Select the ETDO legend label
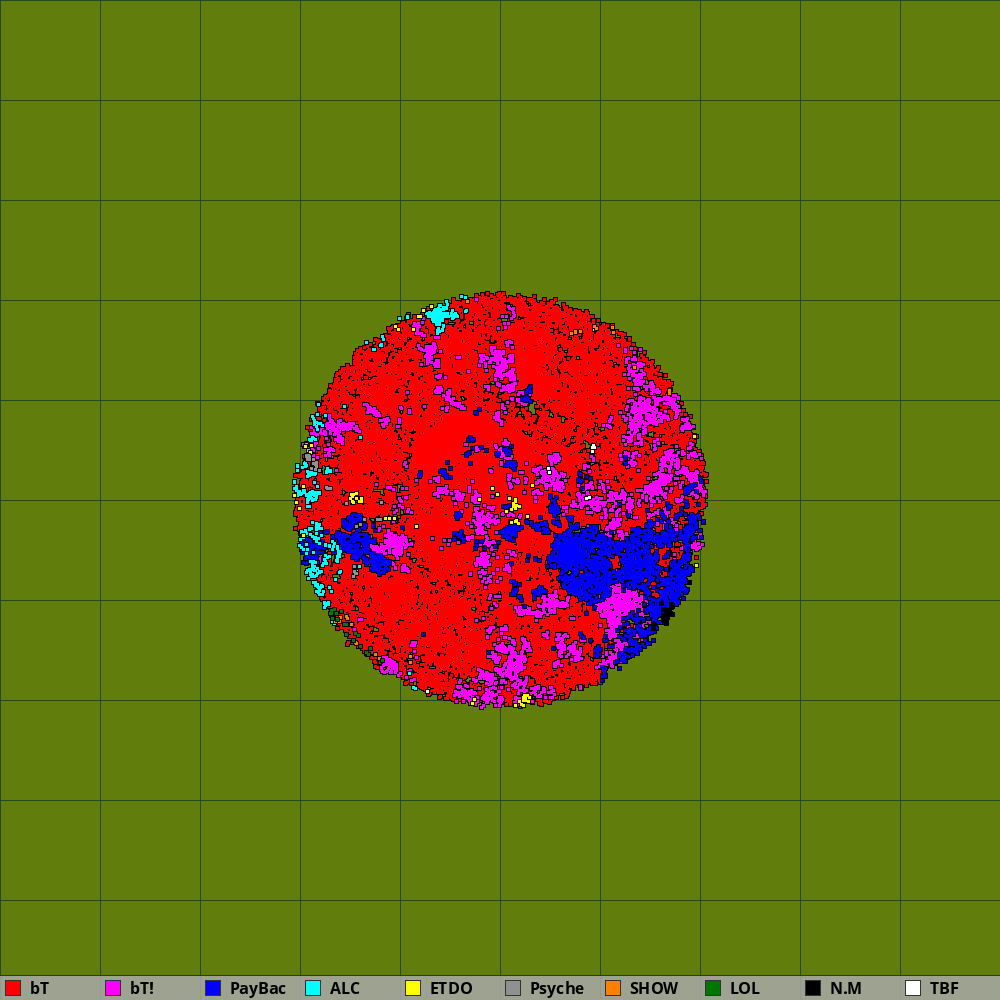Image resolution: width=1000 pixels, height=1000 pixels. point(451,988)
